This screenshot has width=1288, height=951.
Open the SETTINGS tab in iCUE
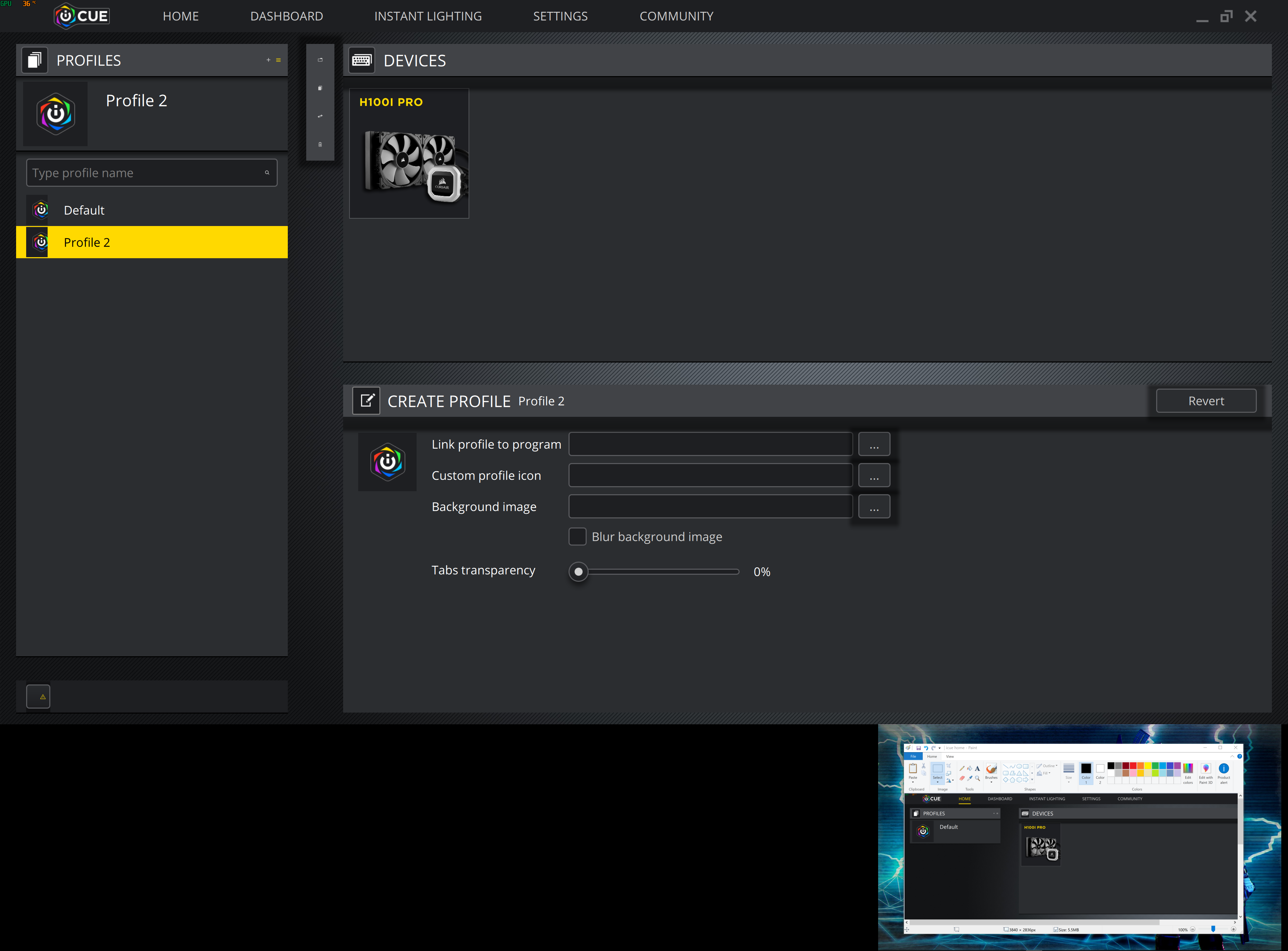[x=560, y=16]
